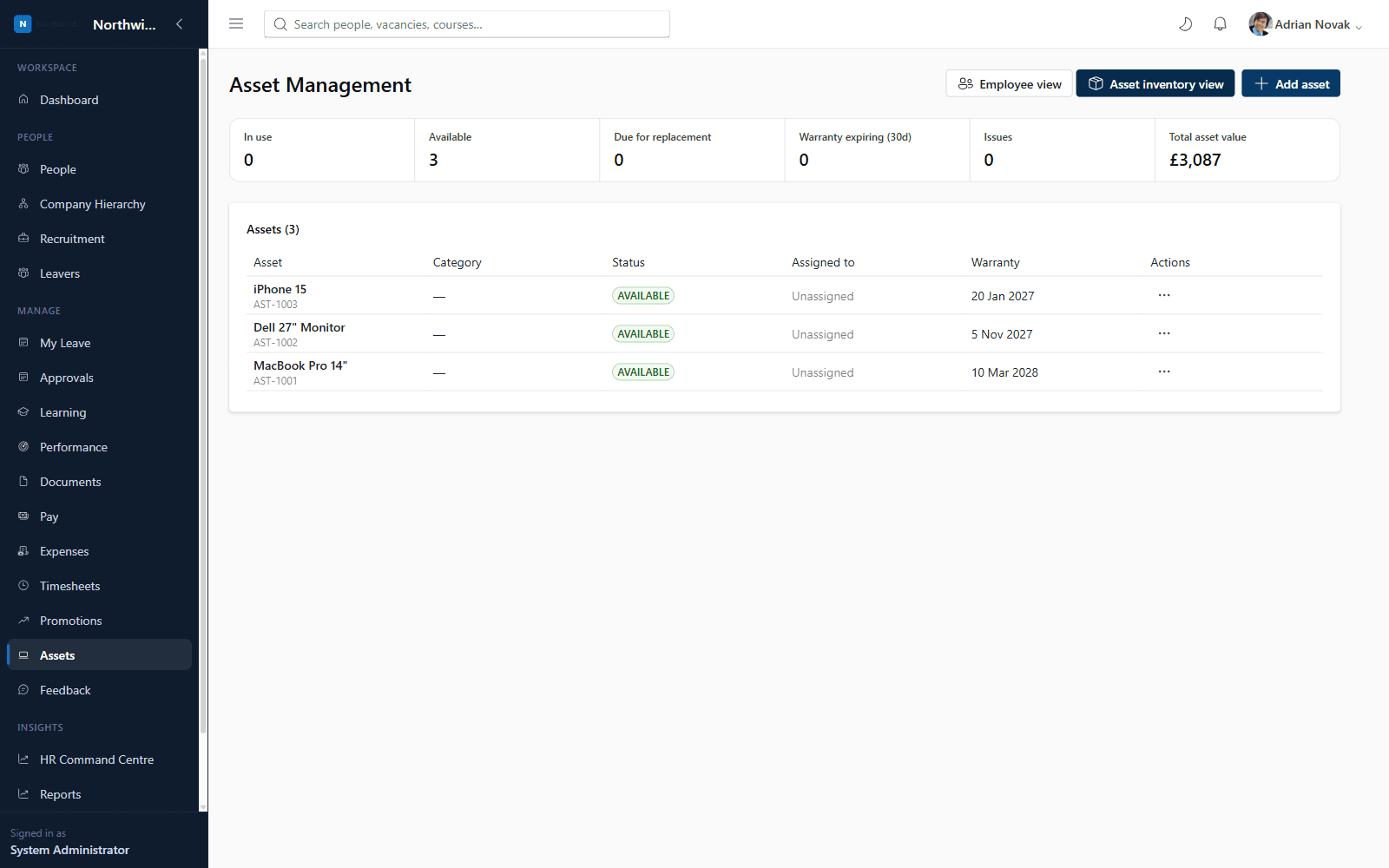
Task: Click the AST-1002 asset ID
Action: (x=275, y=343)
